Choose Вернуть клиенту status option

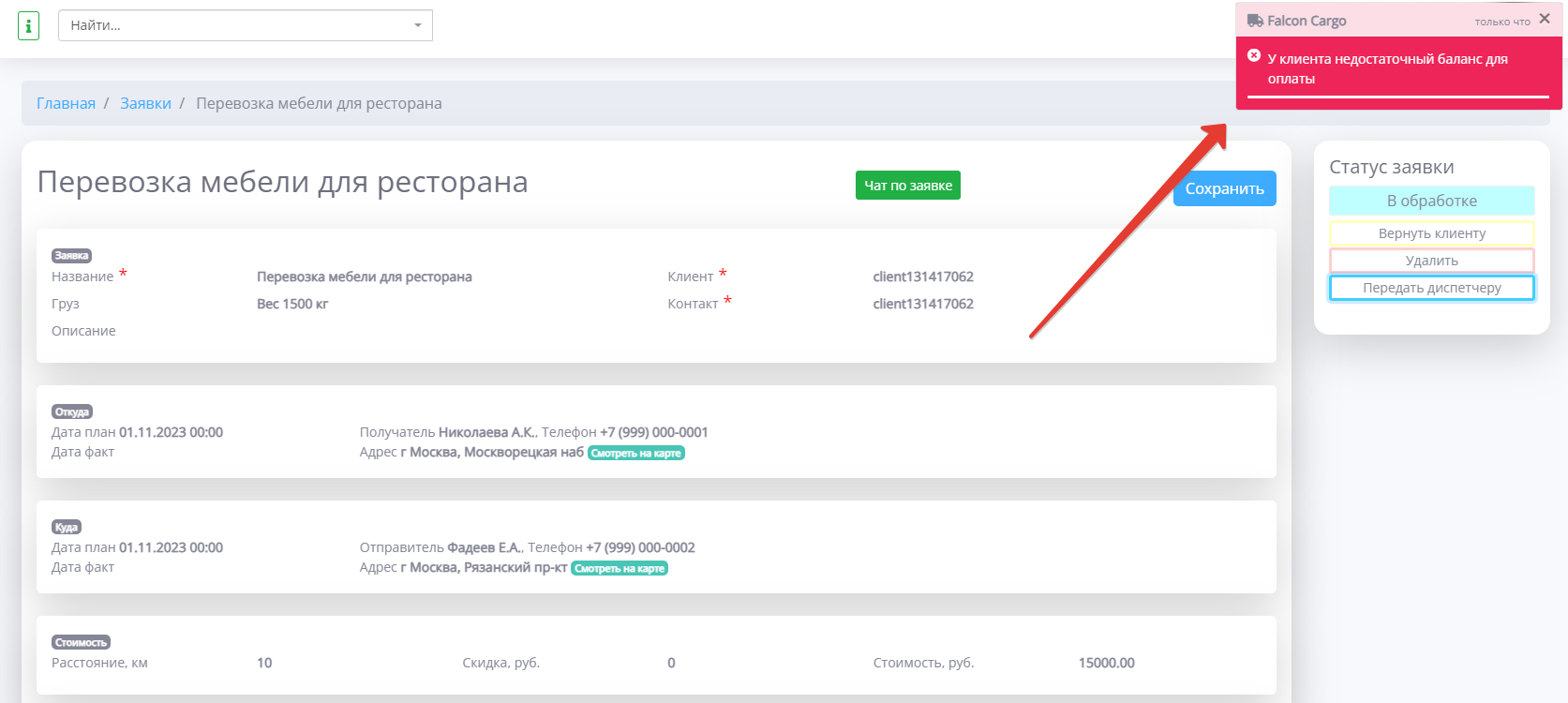click(x=1431, y=233)
